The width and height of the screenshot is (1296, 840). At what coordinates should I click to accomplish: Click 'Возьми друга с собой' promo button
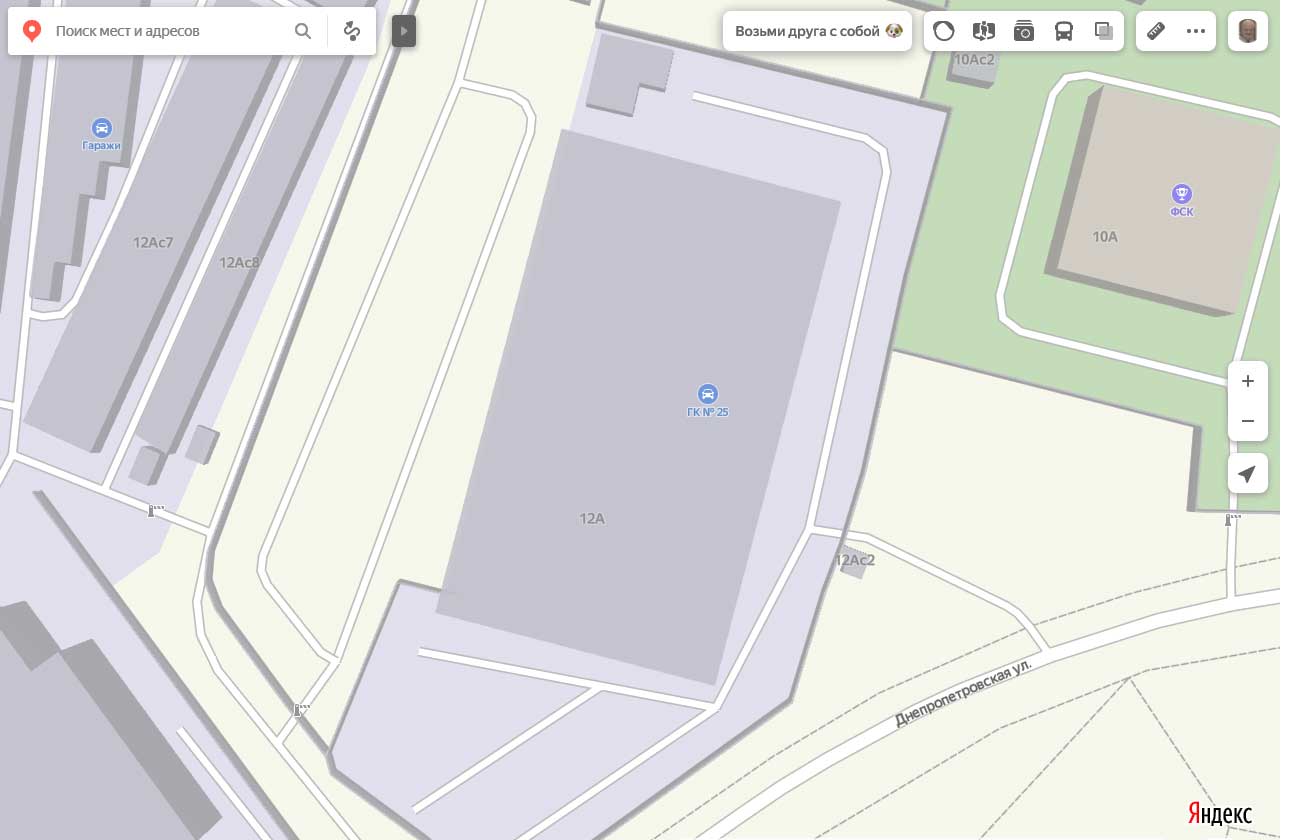[817, 31]
